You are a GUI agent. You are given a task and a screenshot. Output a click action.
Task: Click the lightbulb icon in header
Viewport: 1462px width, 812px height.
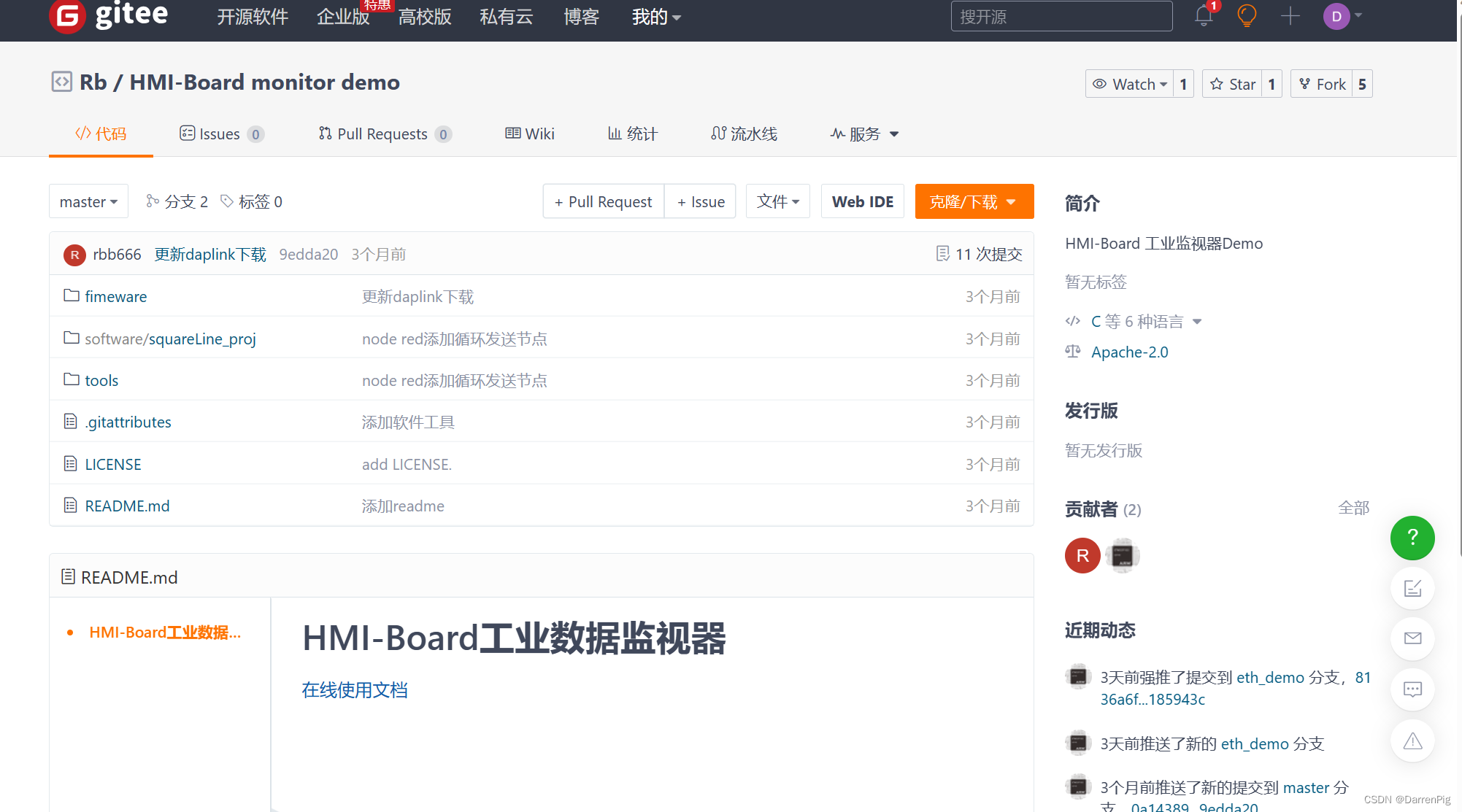tap(1247, 16)
